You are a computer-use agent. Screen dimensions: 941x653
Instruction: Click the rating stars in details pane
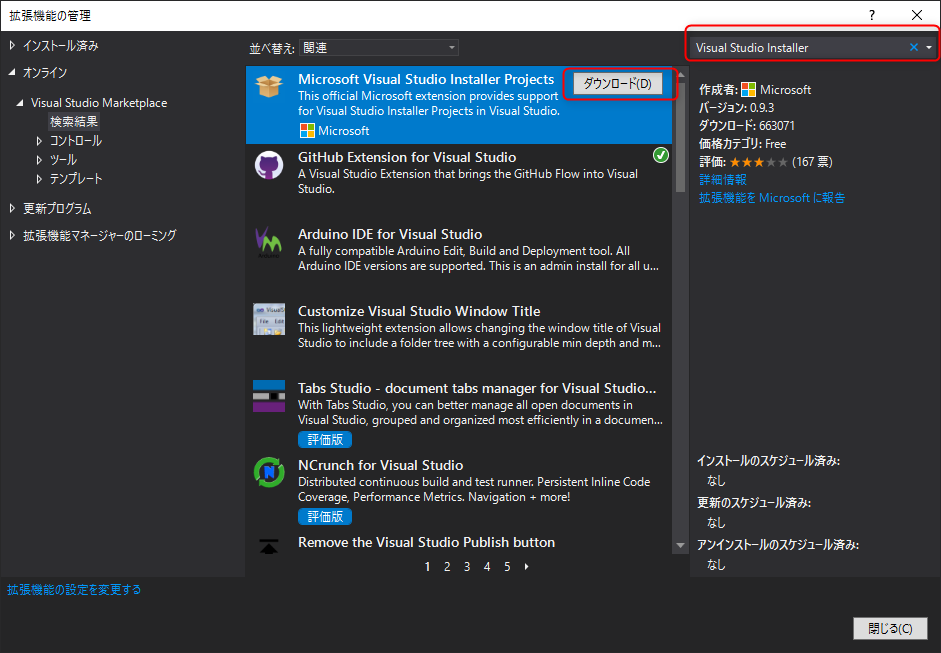(x=759, y=162)
